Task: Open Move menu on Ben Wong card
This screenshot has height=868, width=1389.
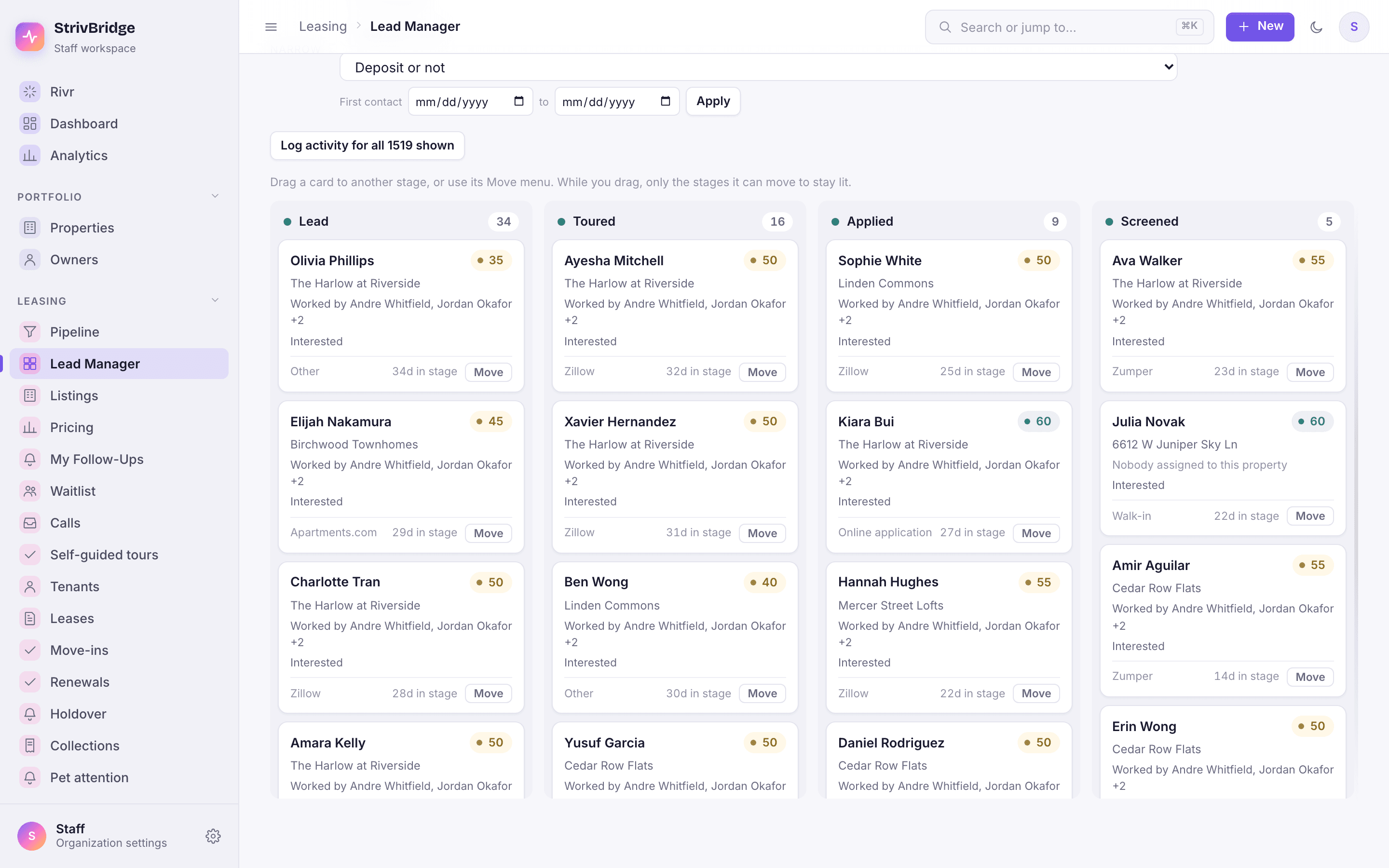Action: (762, 693)
